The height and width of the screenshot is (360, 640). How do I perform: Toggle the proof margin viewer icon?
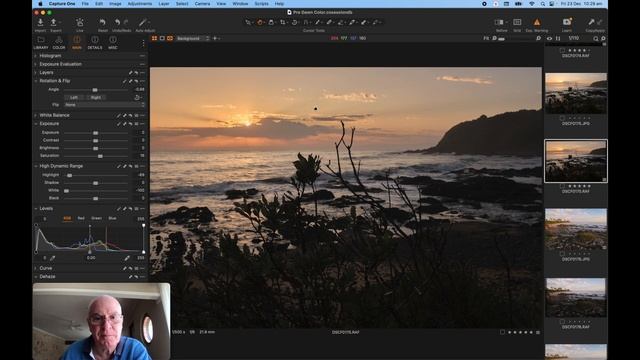tap(170, 38)
